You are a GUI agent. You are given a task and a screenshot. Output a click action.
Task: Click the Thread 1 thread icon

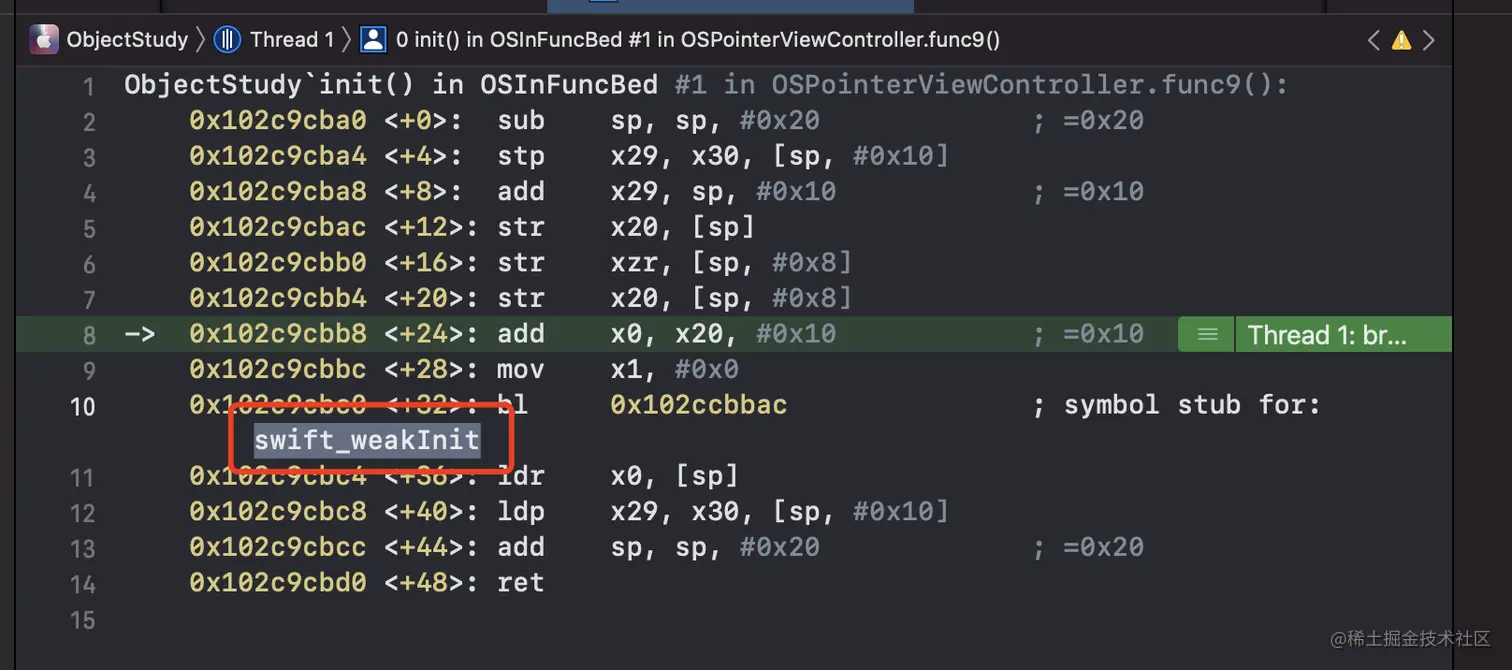228,40
